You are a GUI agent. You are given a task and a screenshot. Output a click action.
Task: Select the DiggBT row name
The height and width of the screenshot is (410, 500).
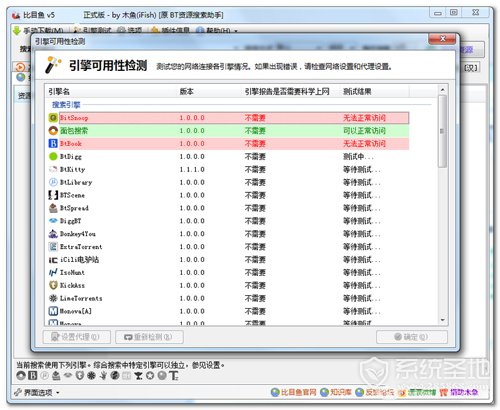tap(70, 221)
